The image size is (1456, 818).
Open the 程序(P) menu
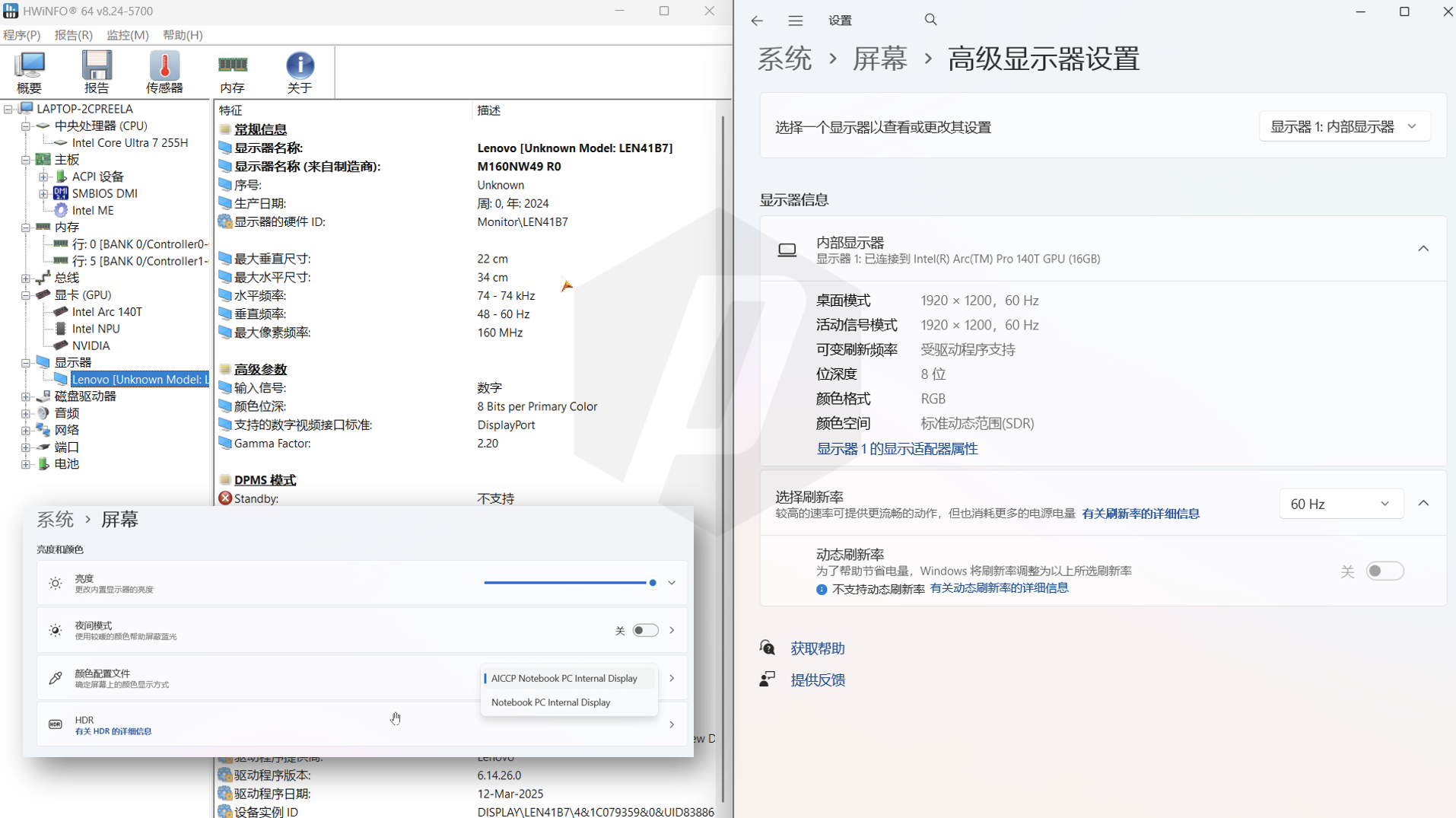coord(21,35)
